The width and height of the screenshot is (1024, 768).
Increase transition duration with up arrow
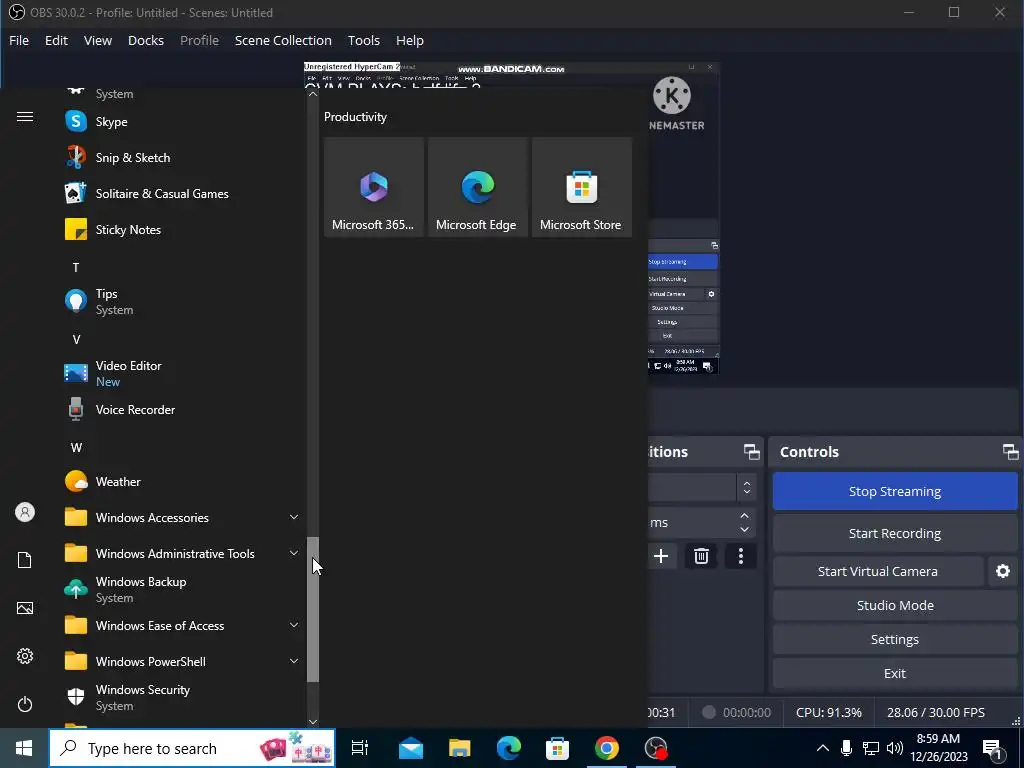click(744, 516)
